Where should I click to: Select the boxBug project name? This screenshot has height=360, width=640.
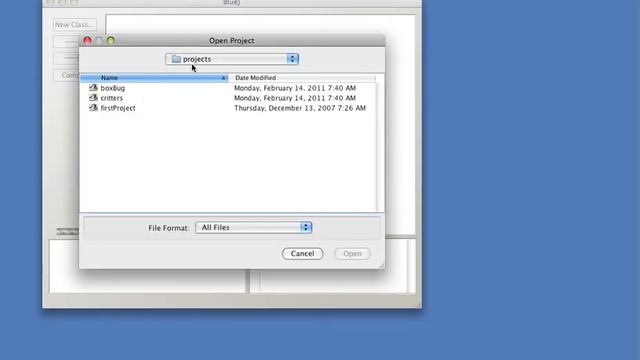(x=113, y=88)
